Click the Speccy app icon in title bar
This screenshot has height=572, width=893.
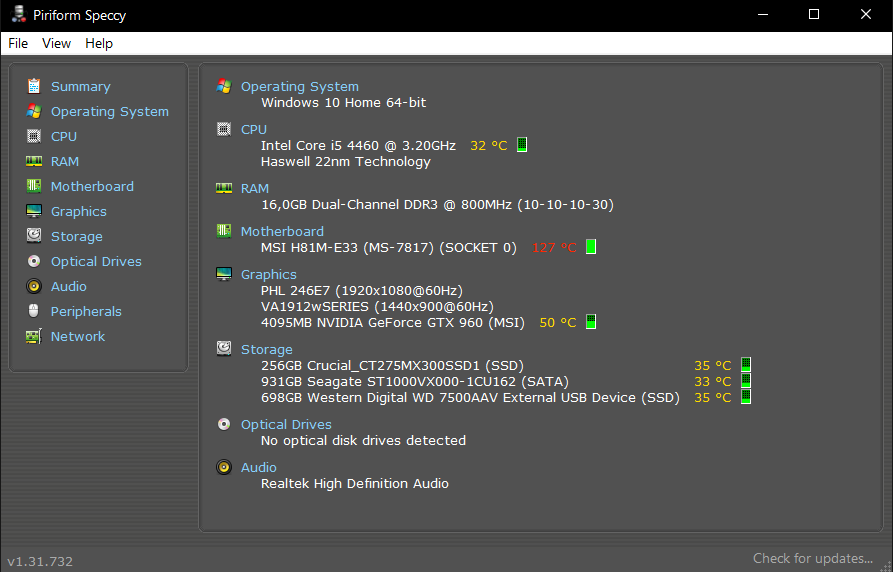[18, 14]
